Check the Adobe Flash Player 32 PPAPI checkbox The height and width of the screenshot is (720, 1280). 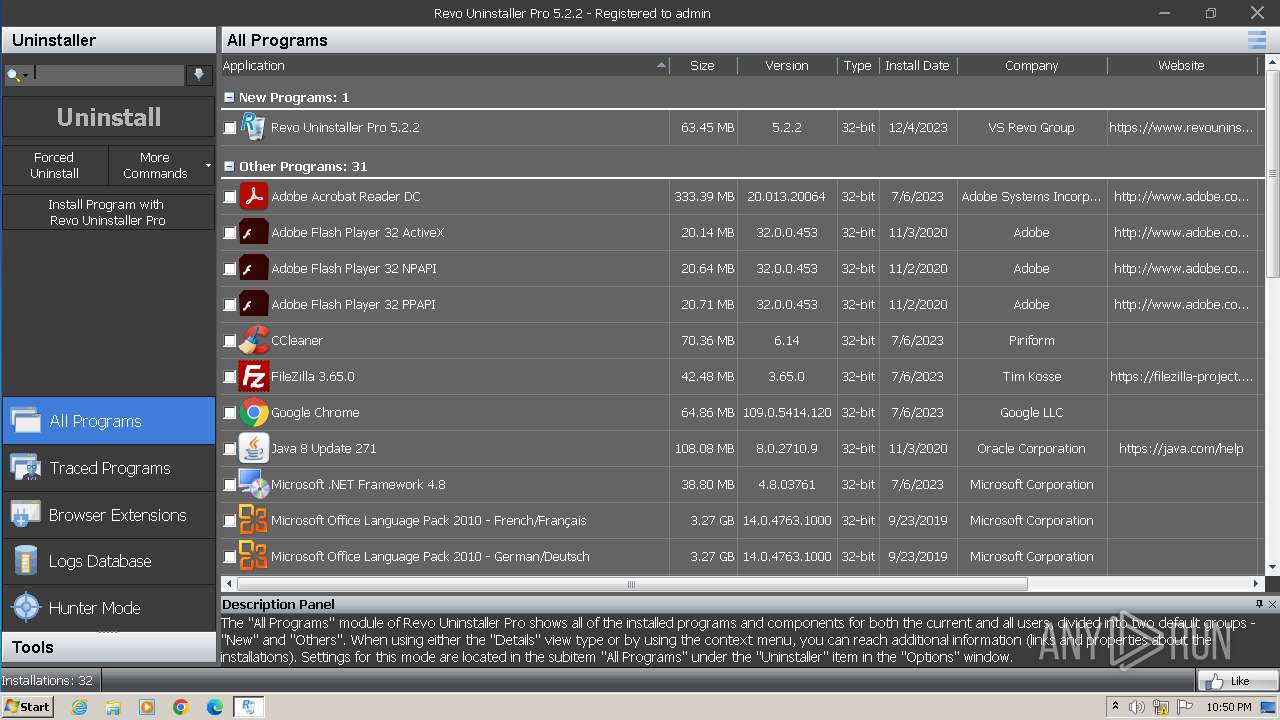tap(230, 305)
